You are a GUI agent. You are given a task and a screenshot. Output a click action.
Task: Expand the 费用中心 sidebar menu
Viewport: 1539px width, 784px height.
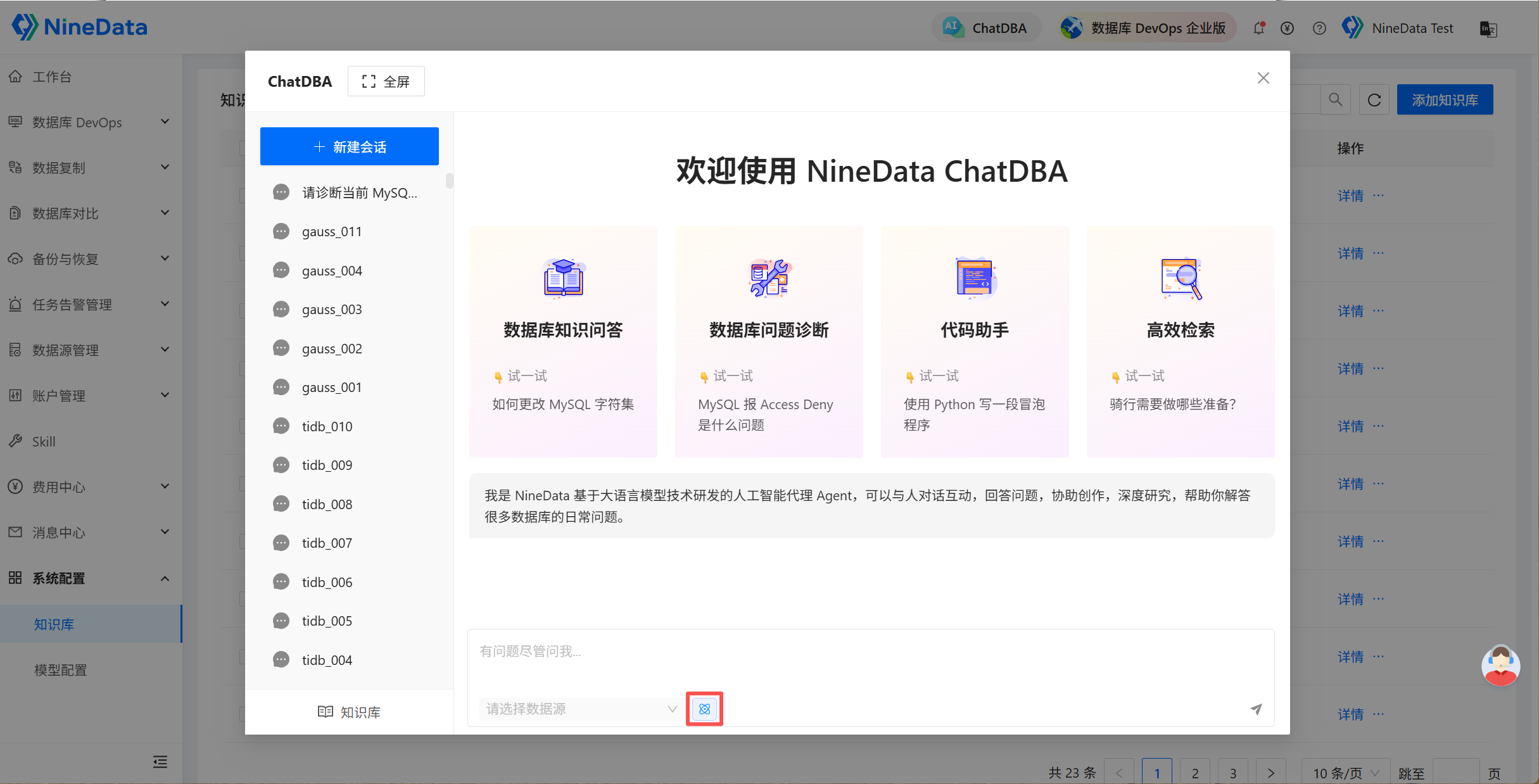click(91, 487)
